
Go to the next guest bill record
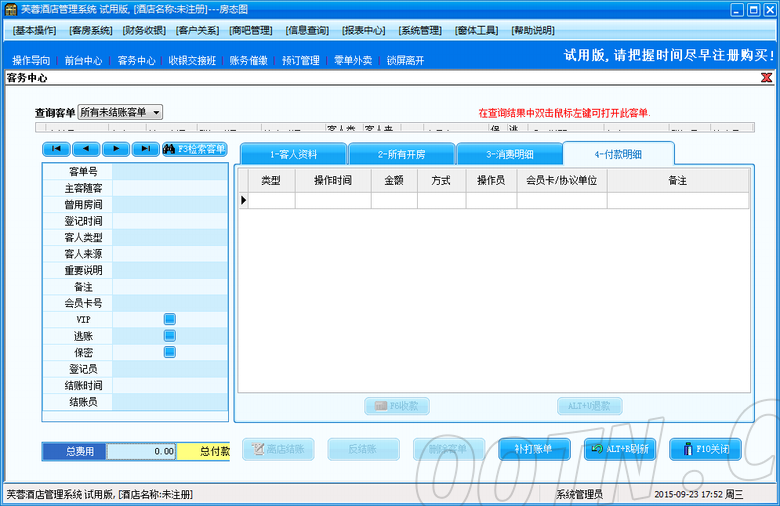(x=115, y=149)
